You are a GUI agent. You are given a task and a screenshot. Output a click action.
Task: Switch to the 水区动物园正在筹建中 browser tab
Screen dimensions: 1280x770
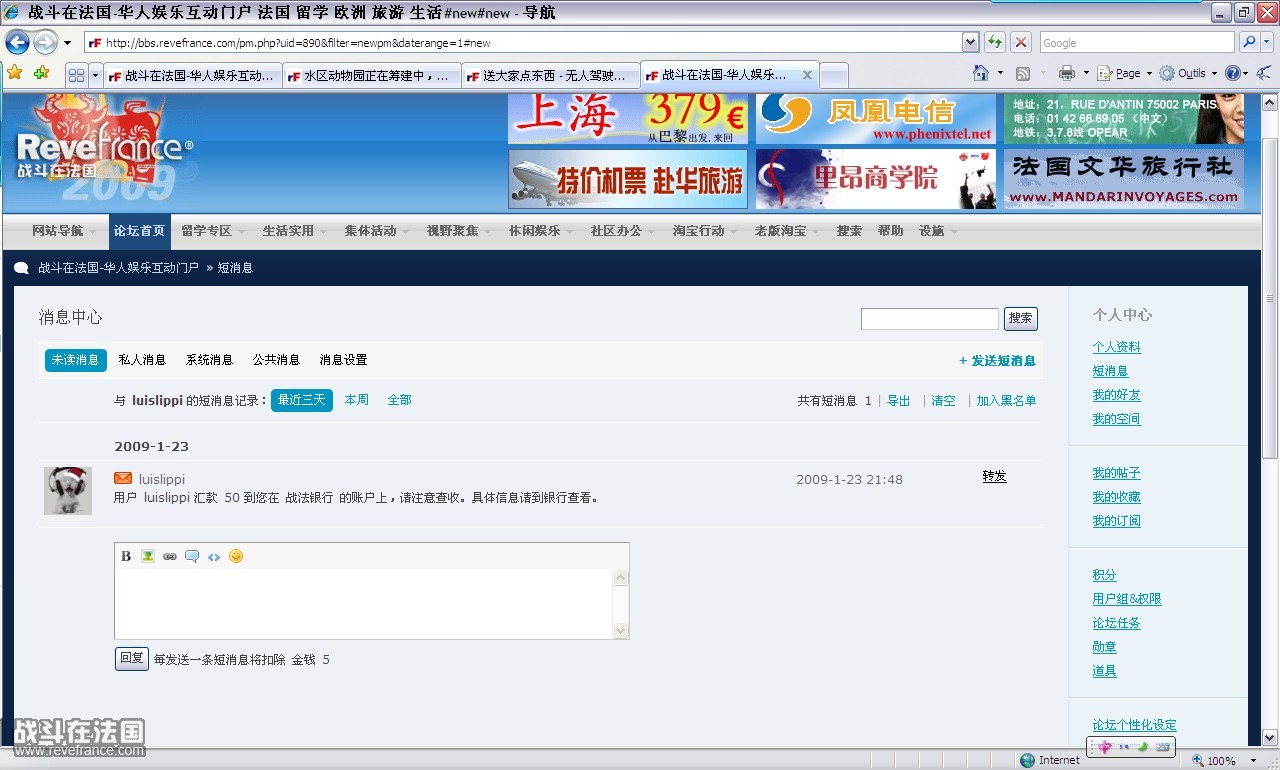click(x=371, y=76)
